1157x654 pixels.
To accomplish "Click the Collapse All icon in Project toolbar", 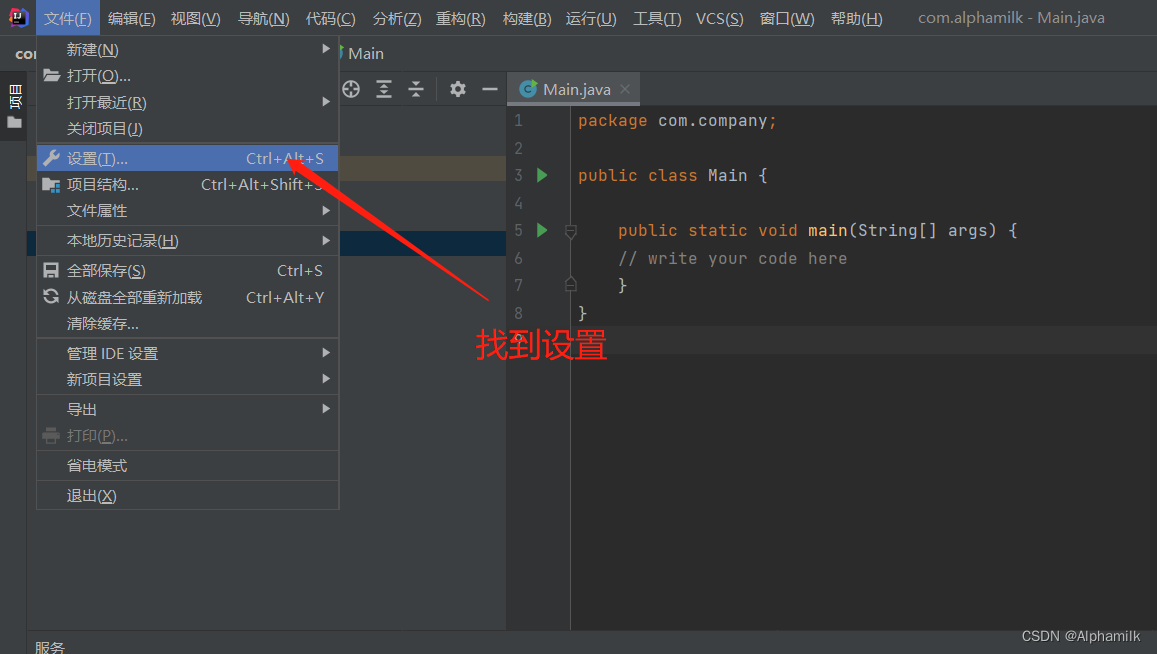I will tap(415, 89).
